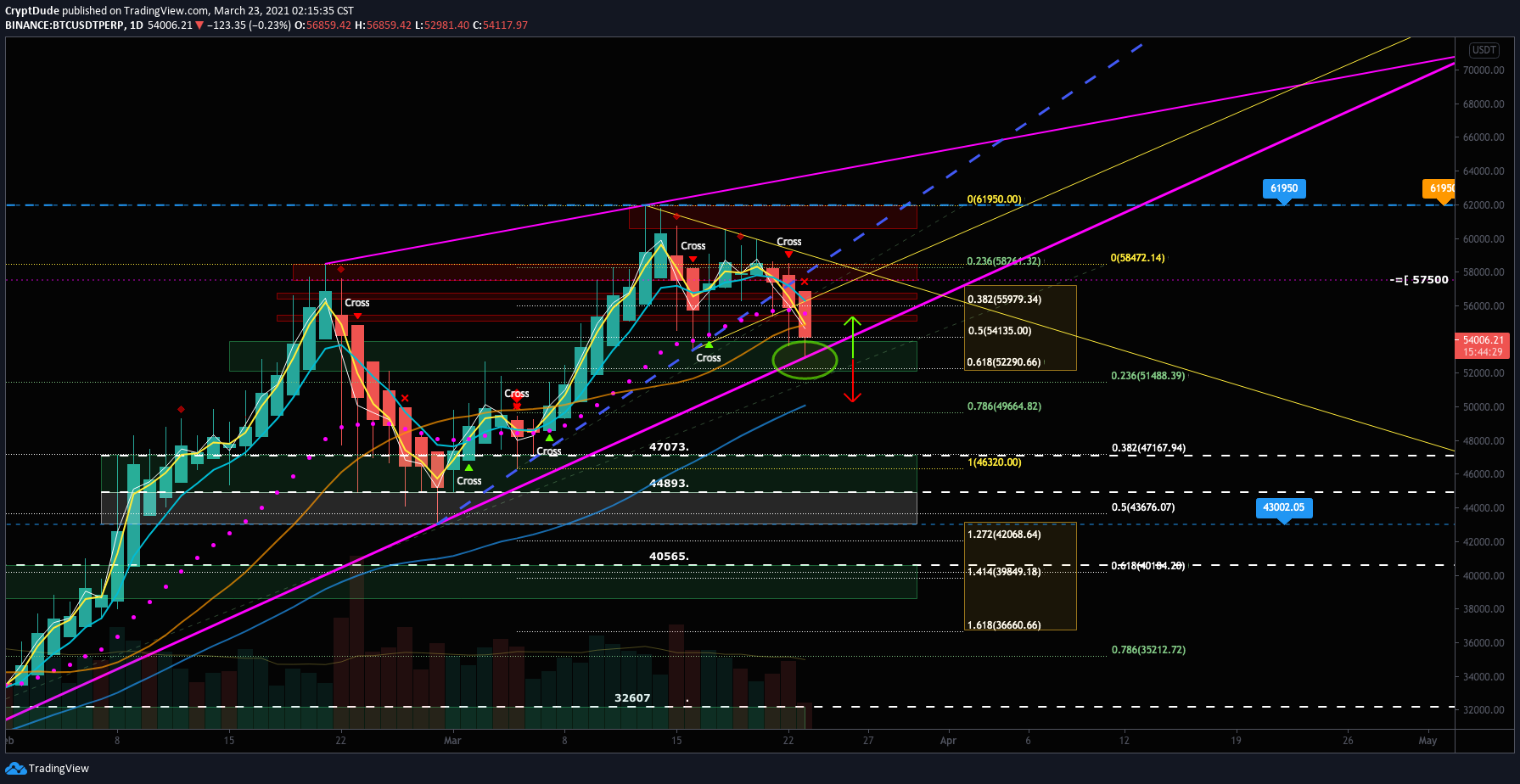Click the C:54117.97 close value in header

(501, 25)
